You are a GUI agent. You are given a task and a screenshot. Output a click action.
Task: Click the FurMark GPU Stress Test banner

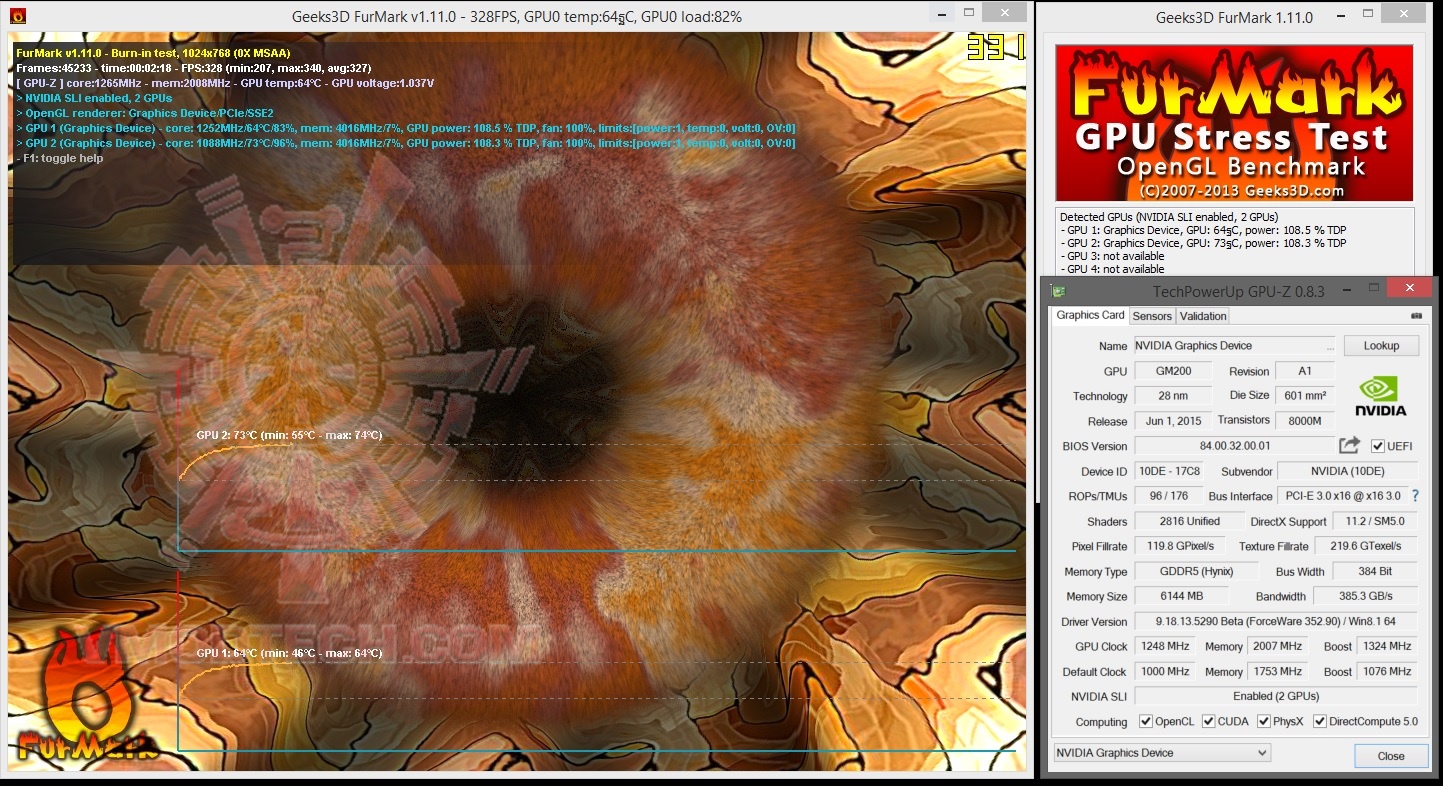pos(1234,122)
